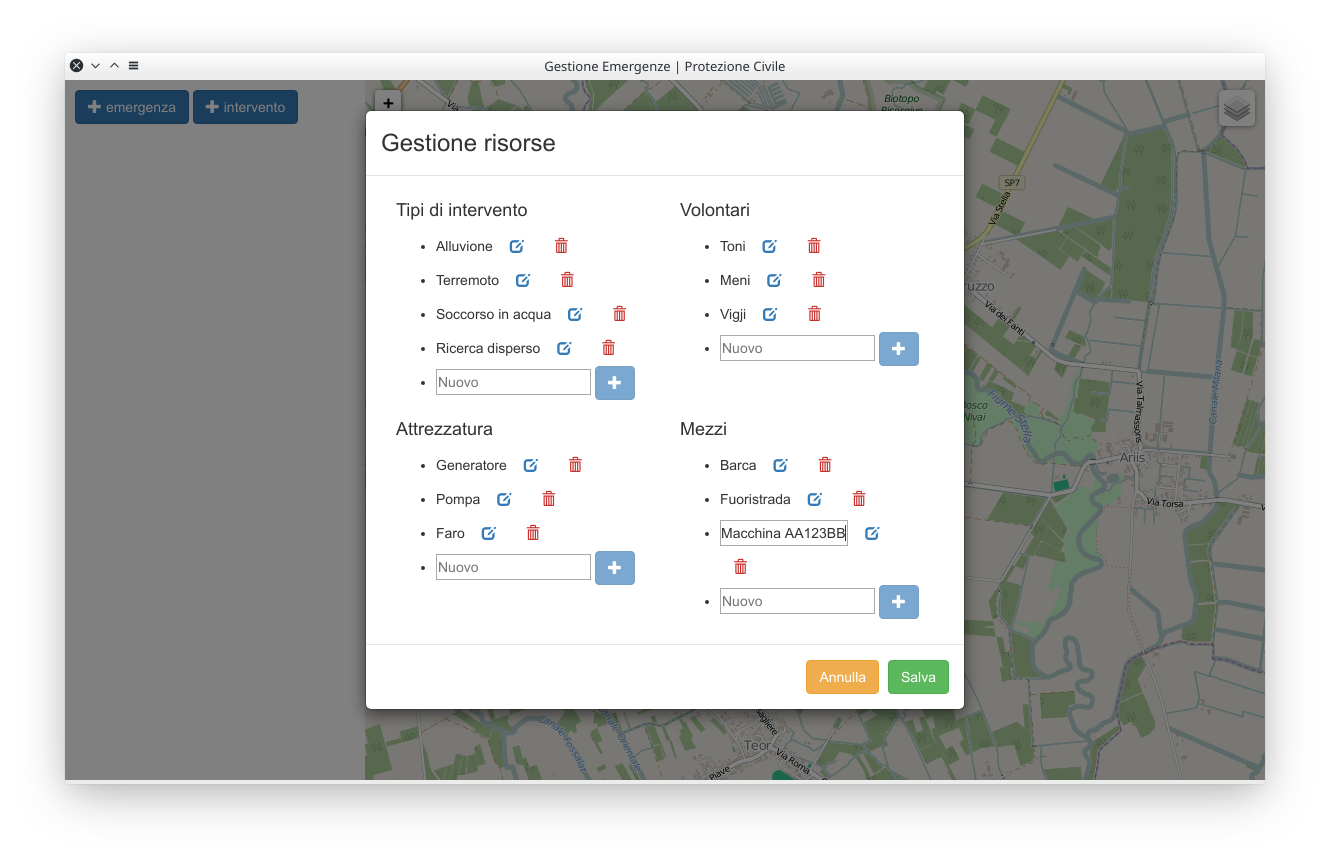
Task: Edit the Generatore equipment
Action: click(531, 465)
